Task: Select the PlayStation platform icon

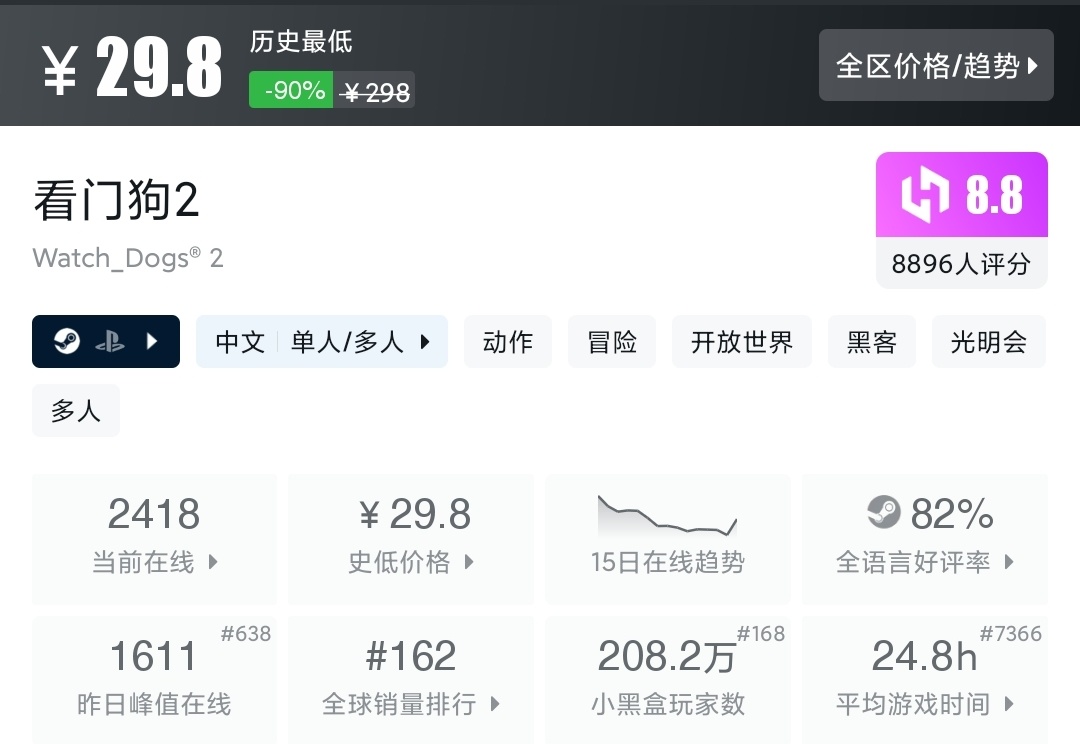Action: click(112, 341)
